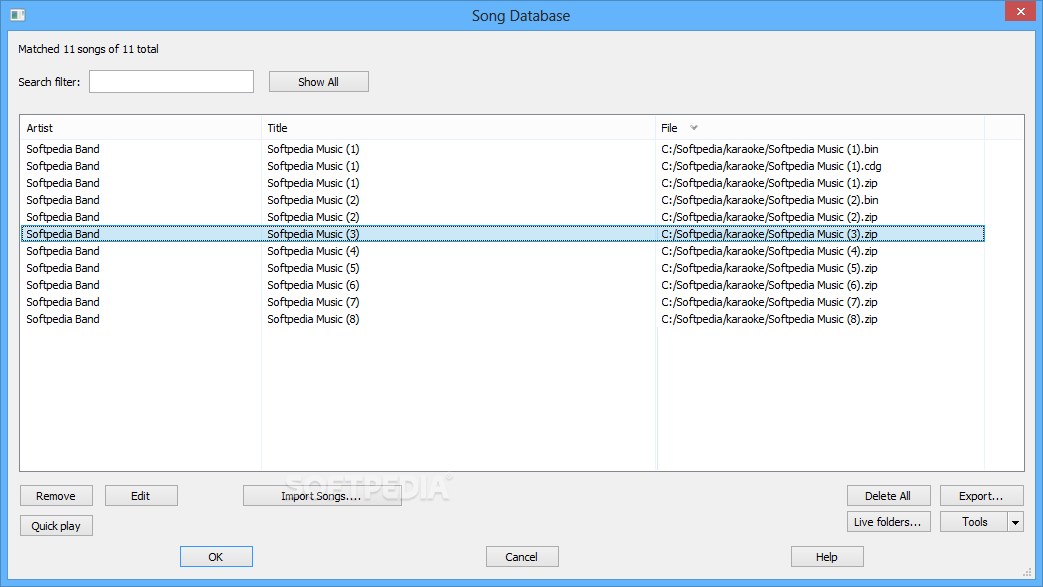This screenshot has height=587, width=1043.
Task: Select file Softpedia Music (2).zip
Action: tap(769, 217)
